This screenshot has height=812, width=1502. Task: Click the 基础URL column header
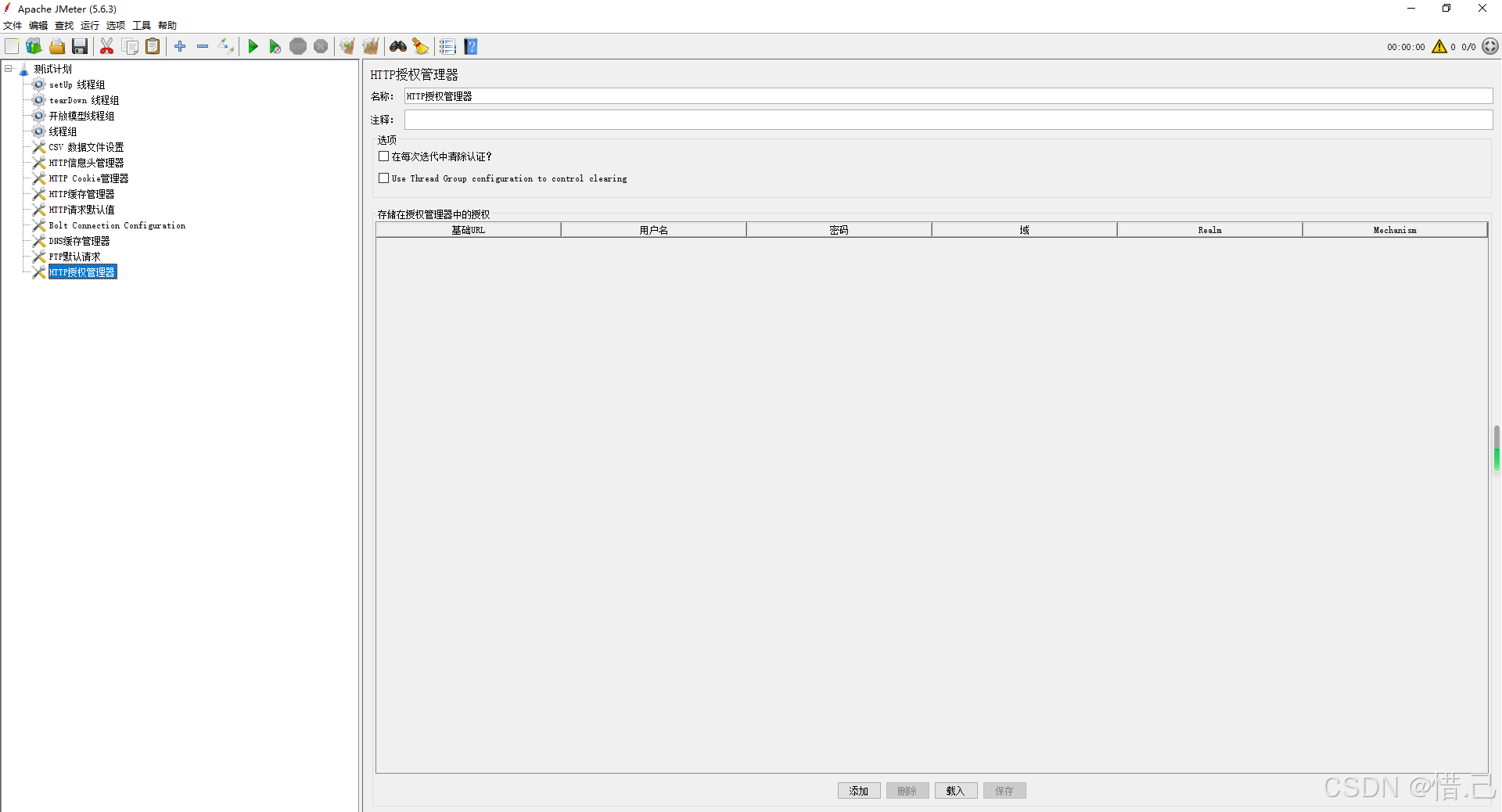click(x=468, y=230)
